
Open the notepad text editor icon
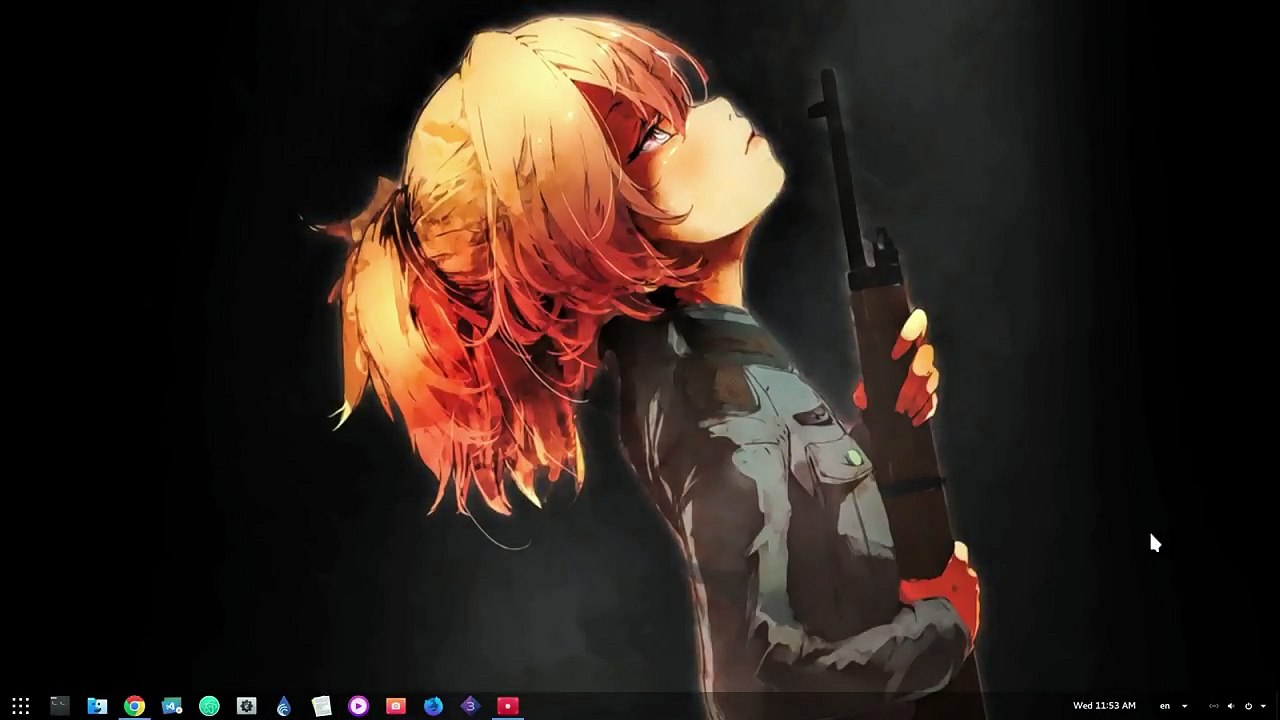(321, 706)
